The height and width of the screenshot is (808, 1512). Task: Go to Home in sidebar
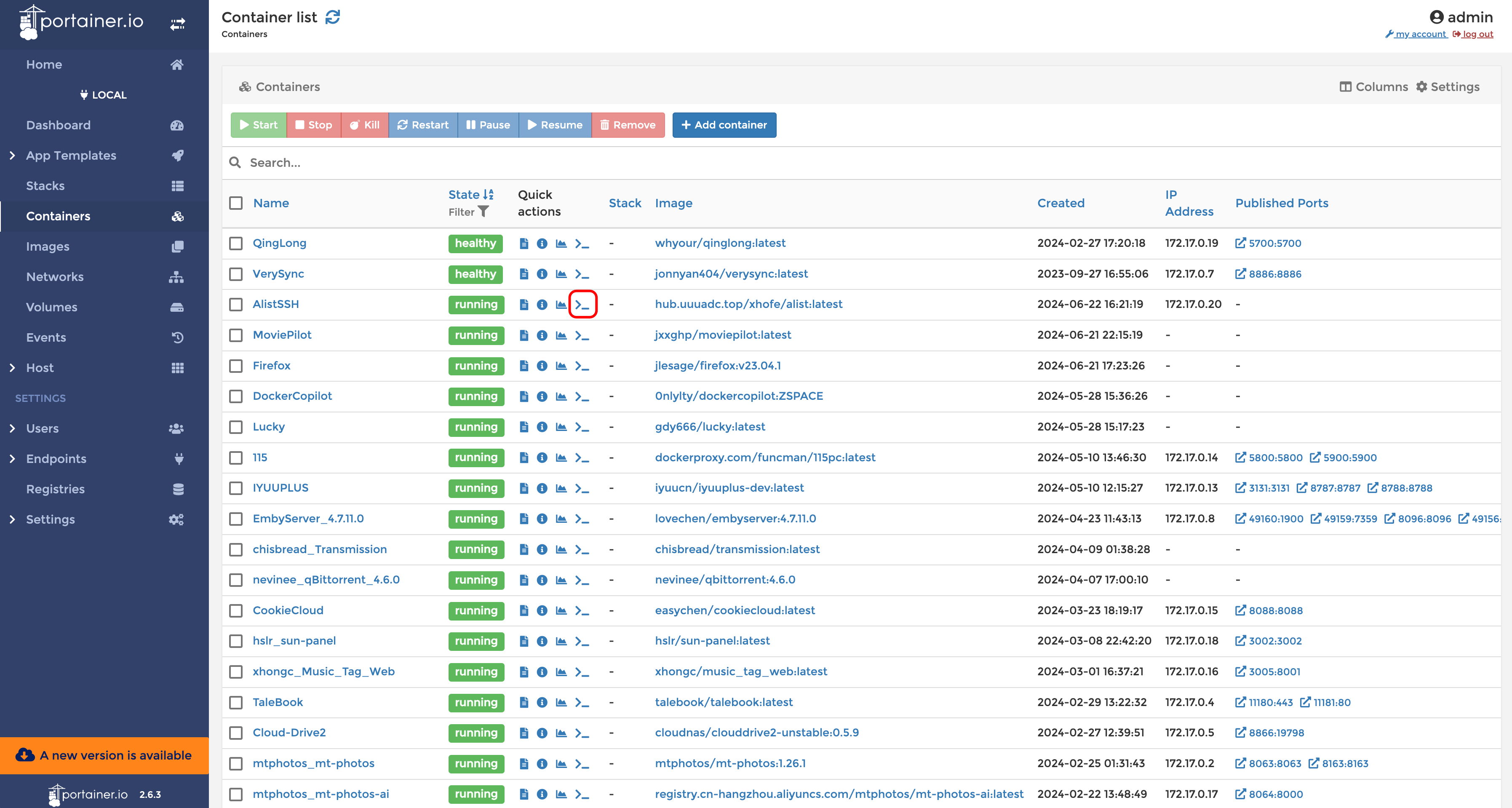[104, 64]
